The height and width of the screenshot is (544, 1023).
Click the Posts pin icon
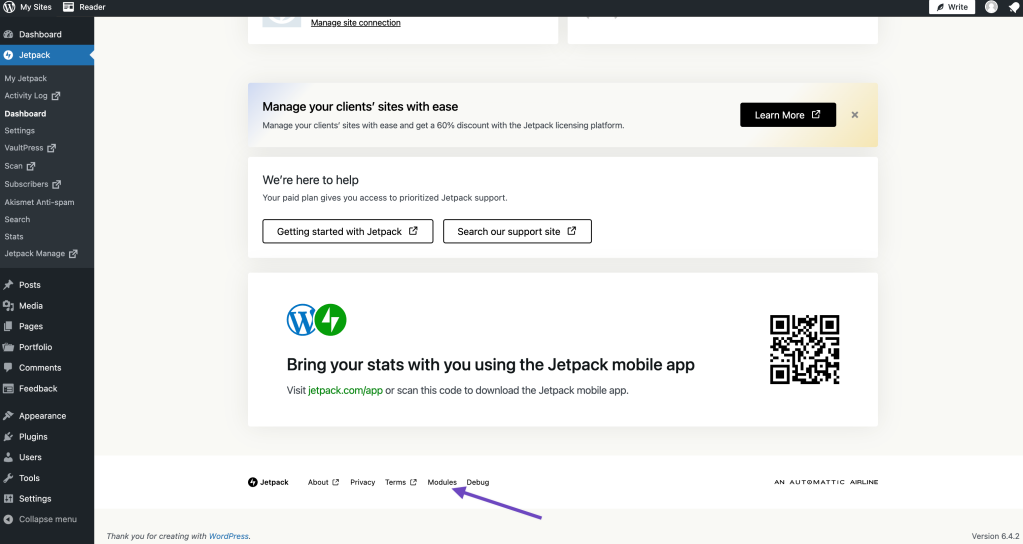point(8,285)
